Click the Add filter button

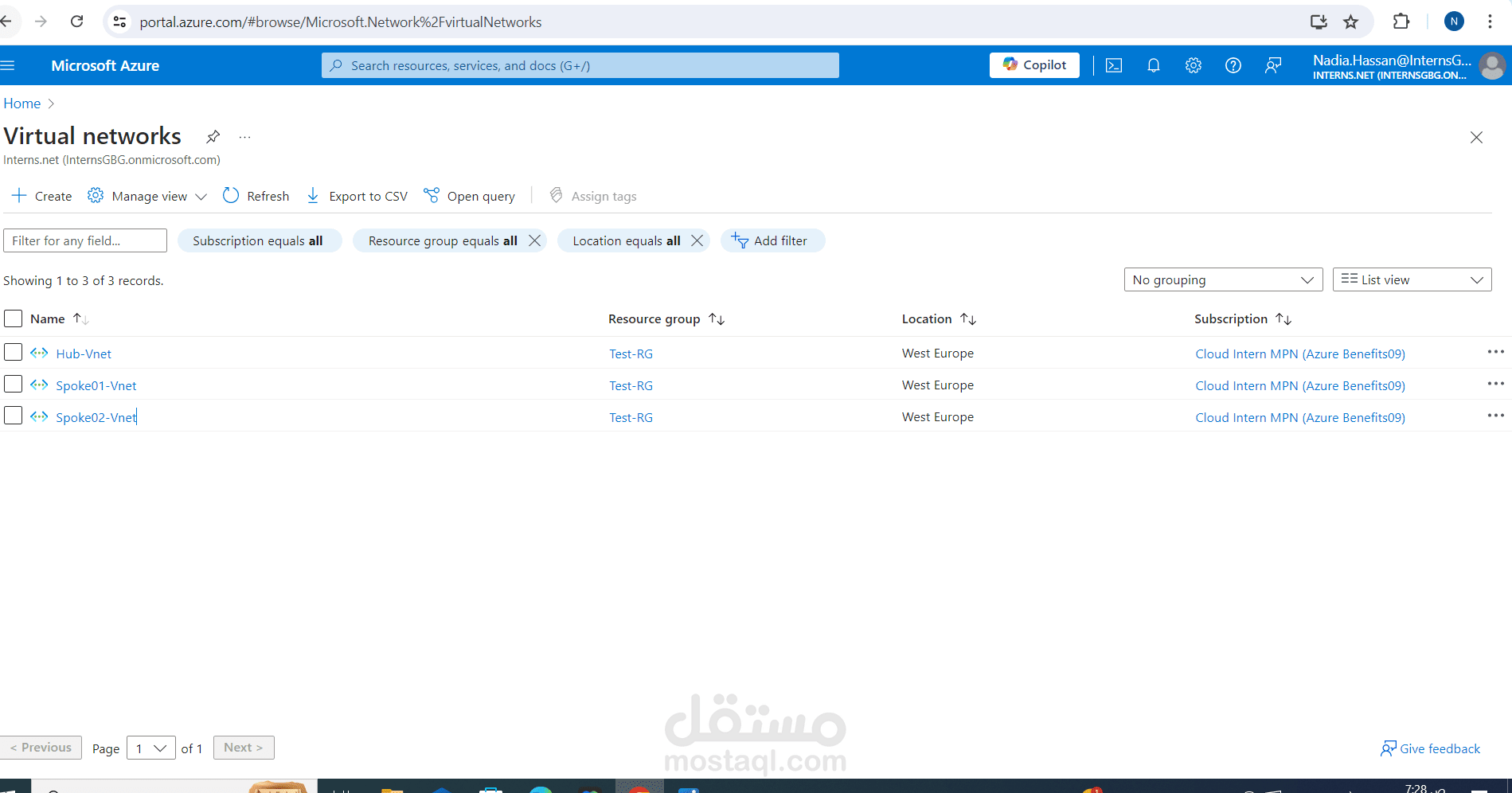coord(772,240)
